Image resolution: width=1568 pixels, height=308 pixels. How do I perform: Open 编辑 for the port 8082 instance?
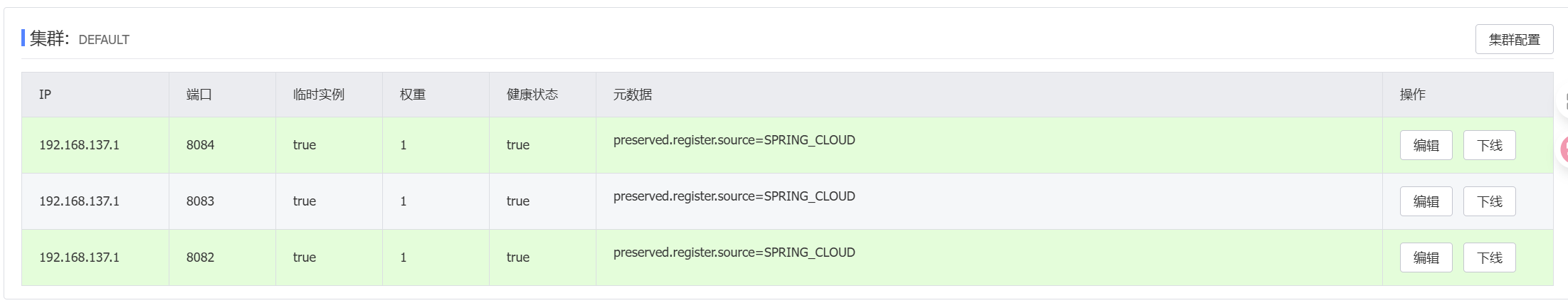pos(1426,257)
